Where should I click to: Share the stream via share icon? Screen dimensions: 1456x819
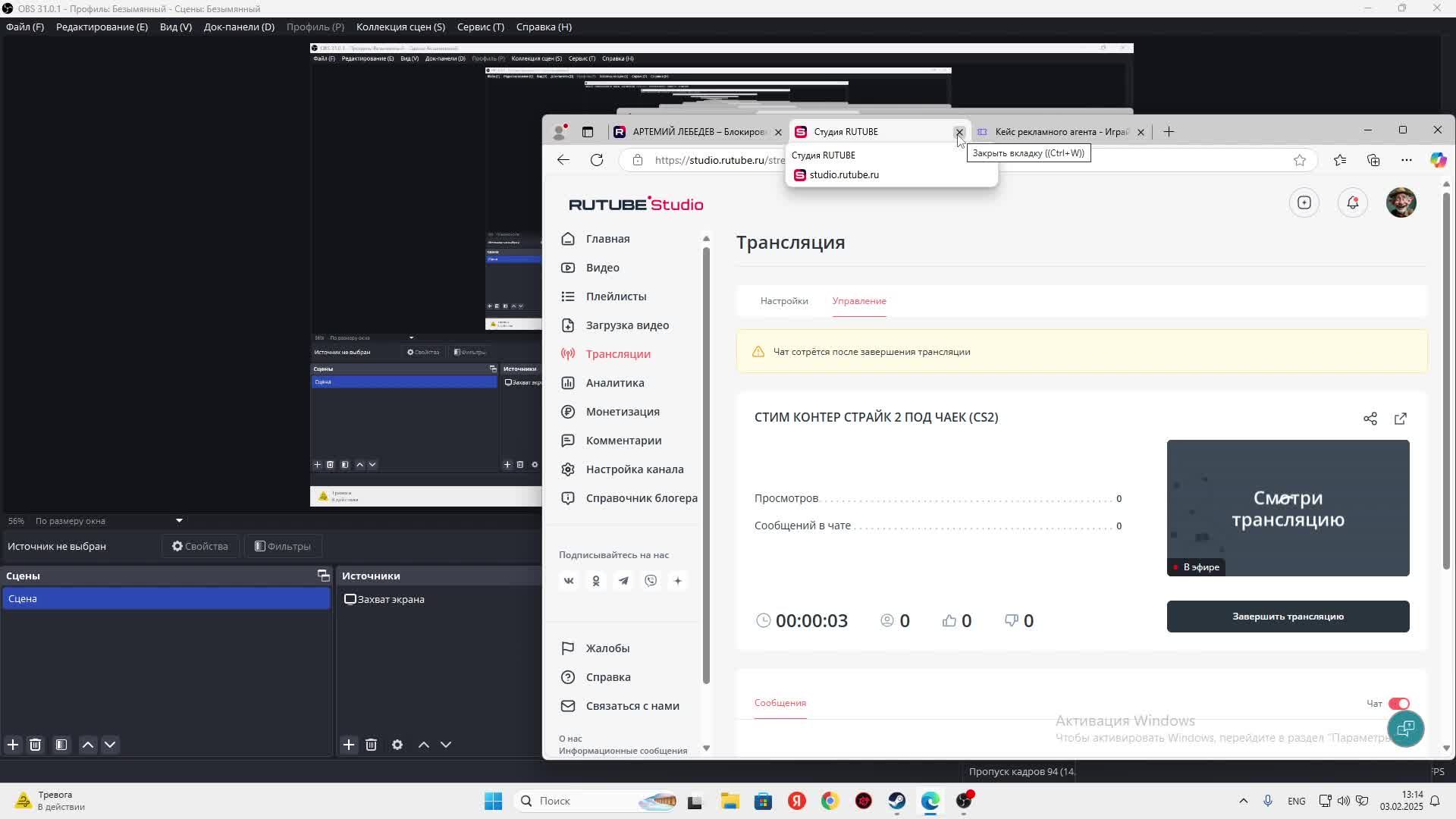pyautogui.click(x=1370, y=419)
